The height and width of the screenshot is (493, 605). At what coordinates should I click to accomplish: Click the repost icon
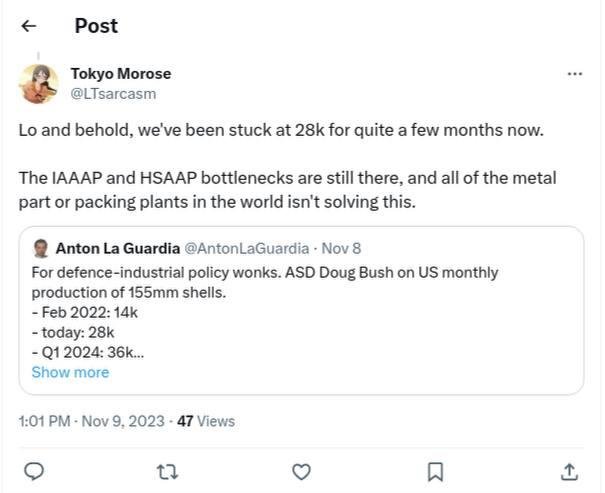(x=167, y=470)
